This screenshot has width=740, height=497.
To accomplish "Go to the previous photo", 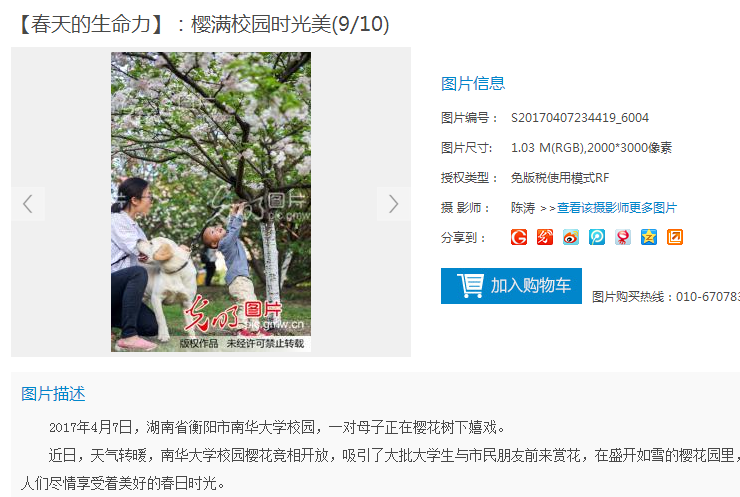I will [28, 204].
